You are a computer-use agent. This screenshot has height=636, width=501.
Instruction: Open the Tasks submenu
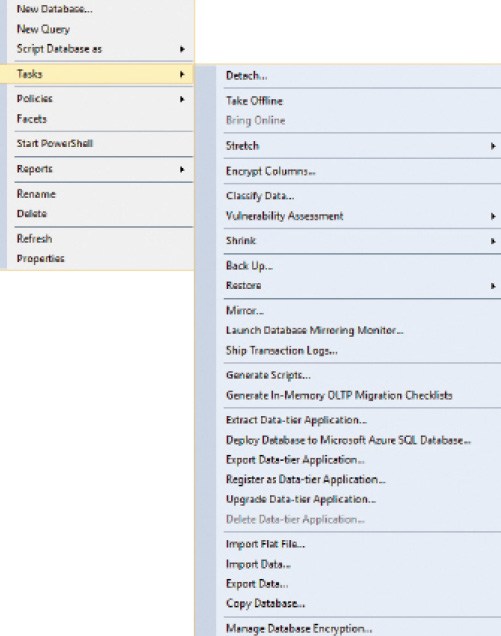97,74
